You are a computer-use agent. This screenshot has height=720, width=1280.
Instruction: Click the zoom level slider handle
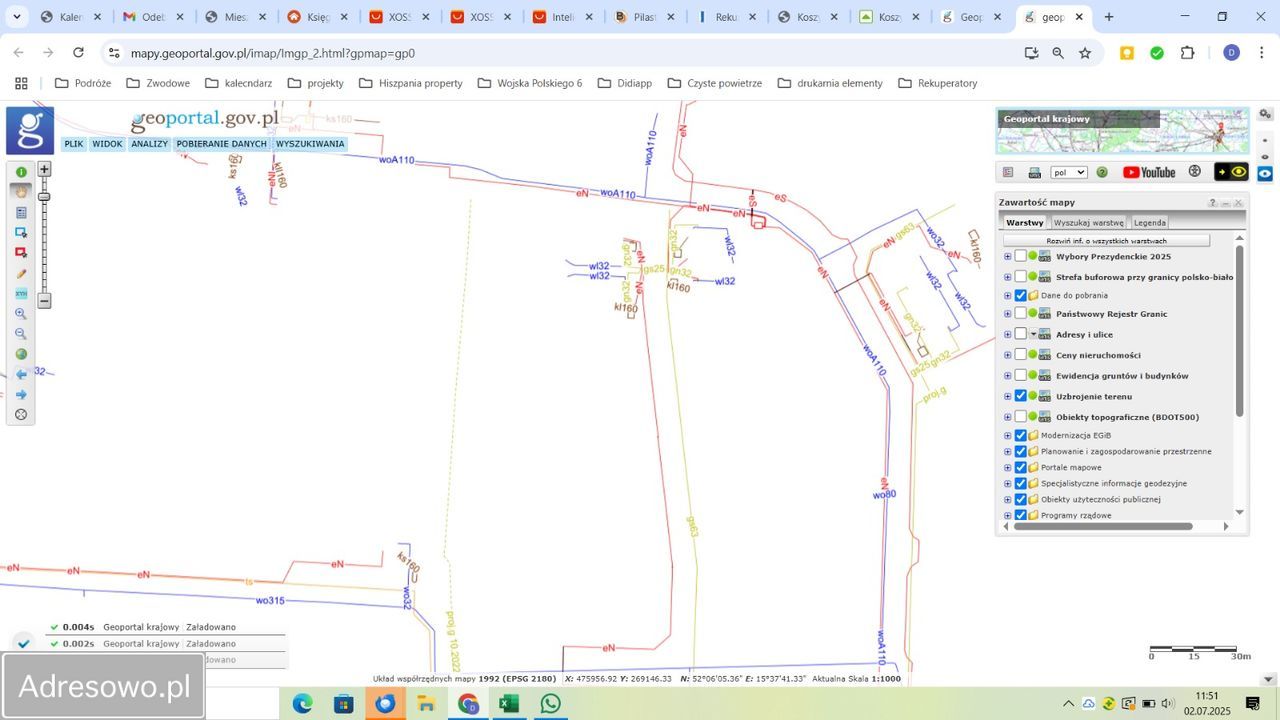point(44,196)
